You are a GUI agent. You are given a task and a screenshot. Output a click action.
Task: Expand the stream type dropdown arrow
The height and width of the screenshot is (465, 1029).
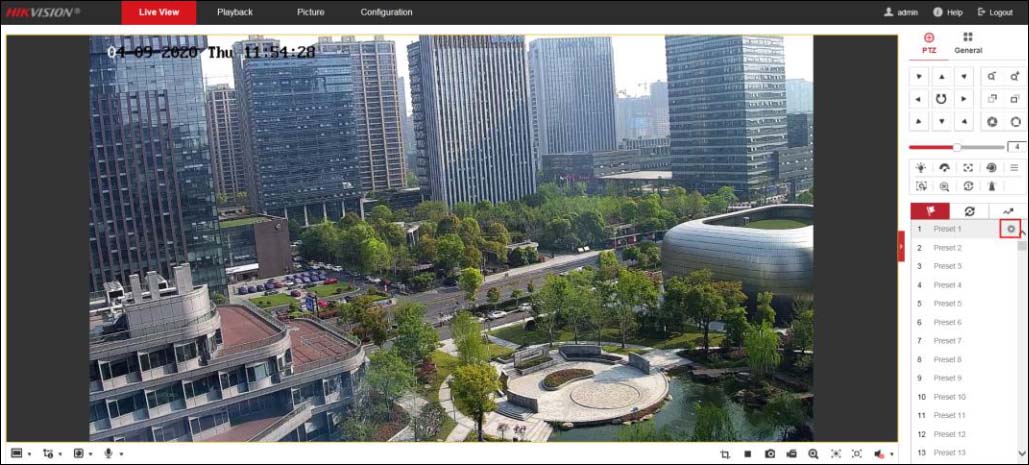tap(60, 454)
